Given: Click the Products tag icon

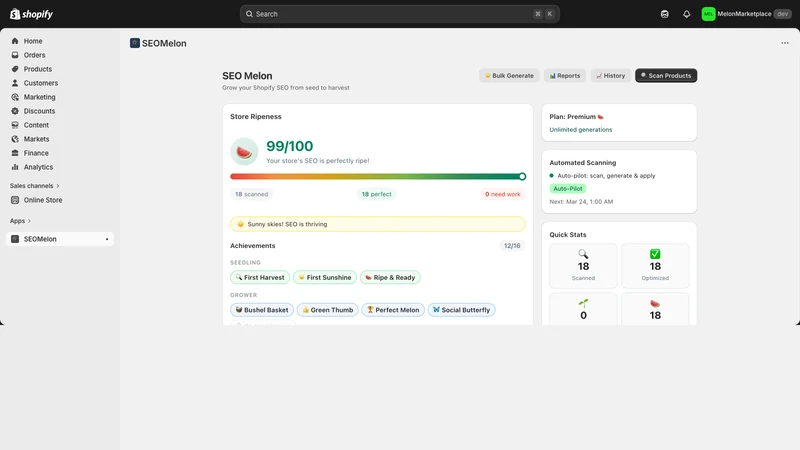Looking at the screenshot, I should [x=15, y=69].
